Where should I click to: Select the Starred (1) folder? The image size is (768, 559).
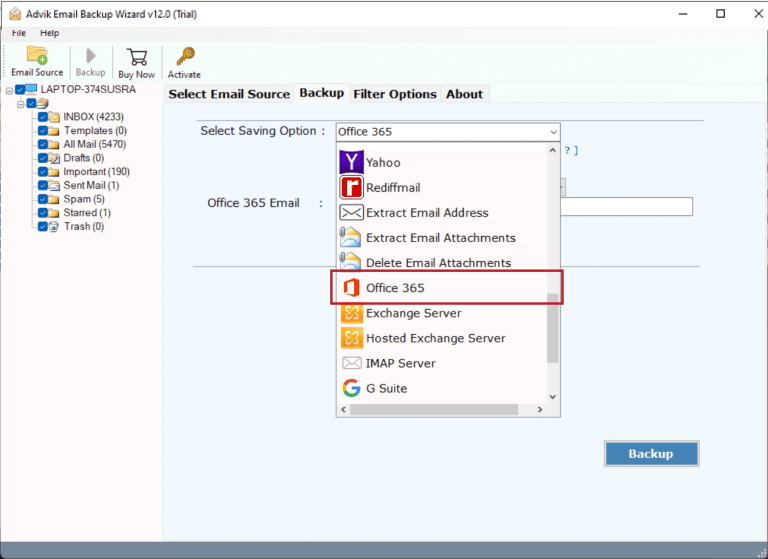(87, 213)
